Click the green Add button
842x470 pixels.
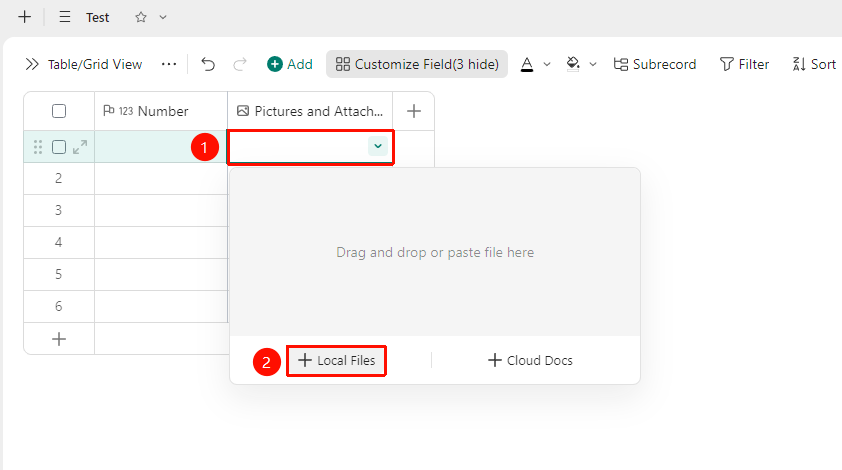pos(289,64)
